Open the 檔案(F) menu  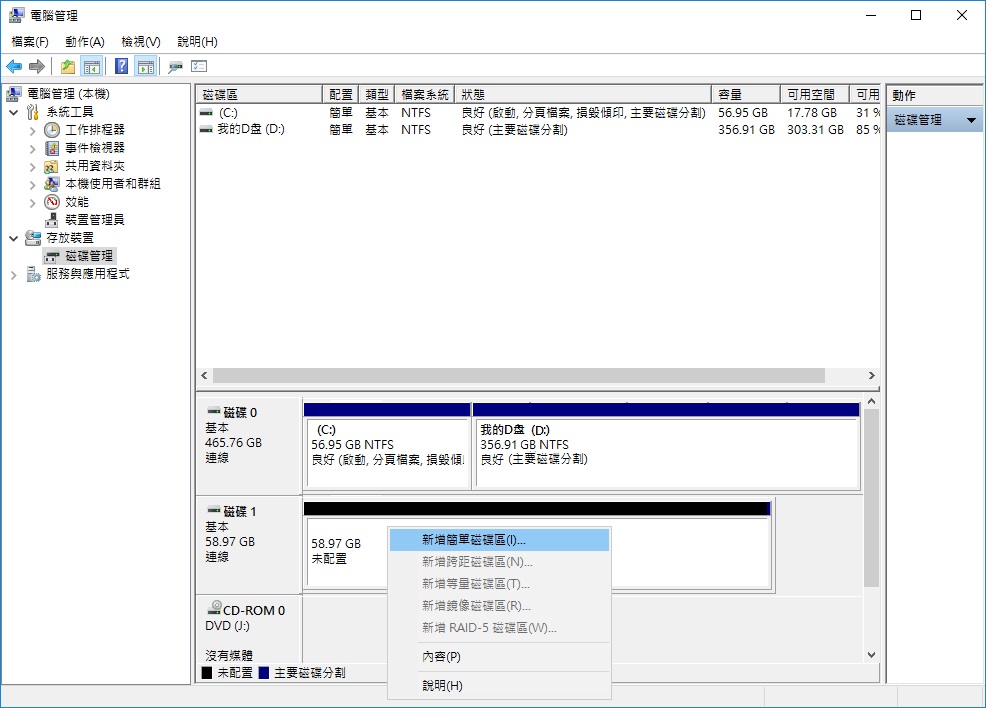coord(30,41)
